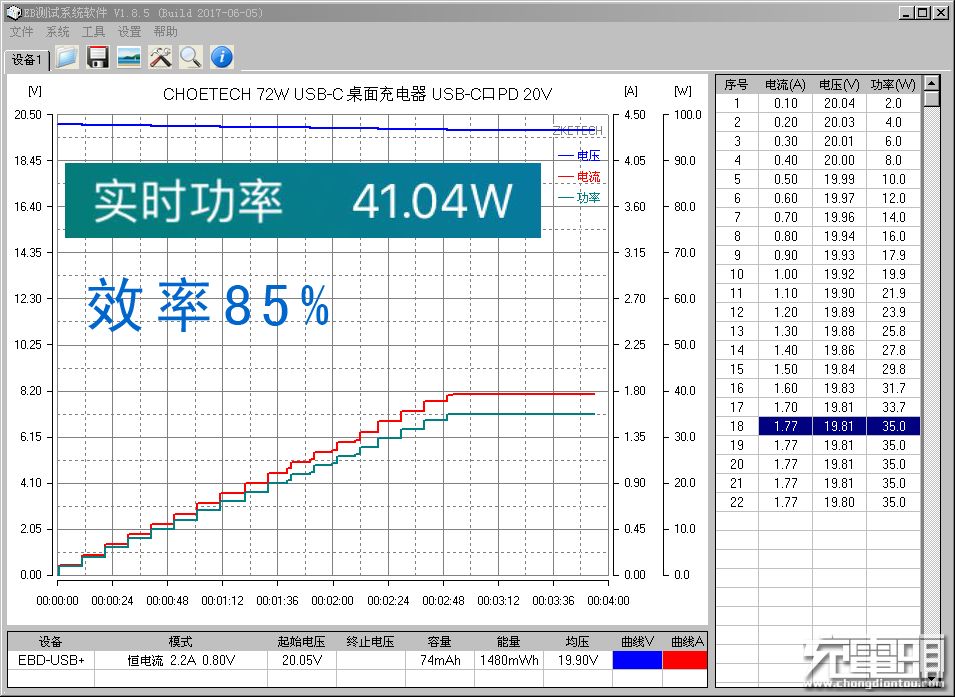Select the highlighted row 18 current 1.77

(785, 426)
